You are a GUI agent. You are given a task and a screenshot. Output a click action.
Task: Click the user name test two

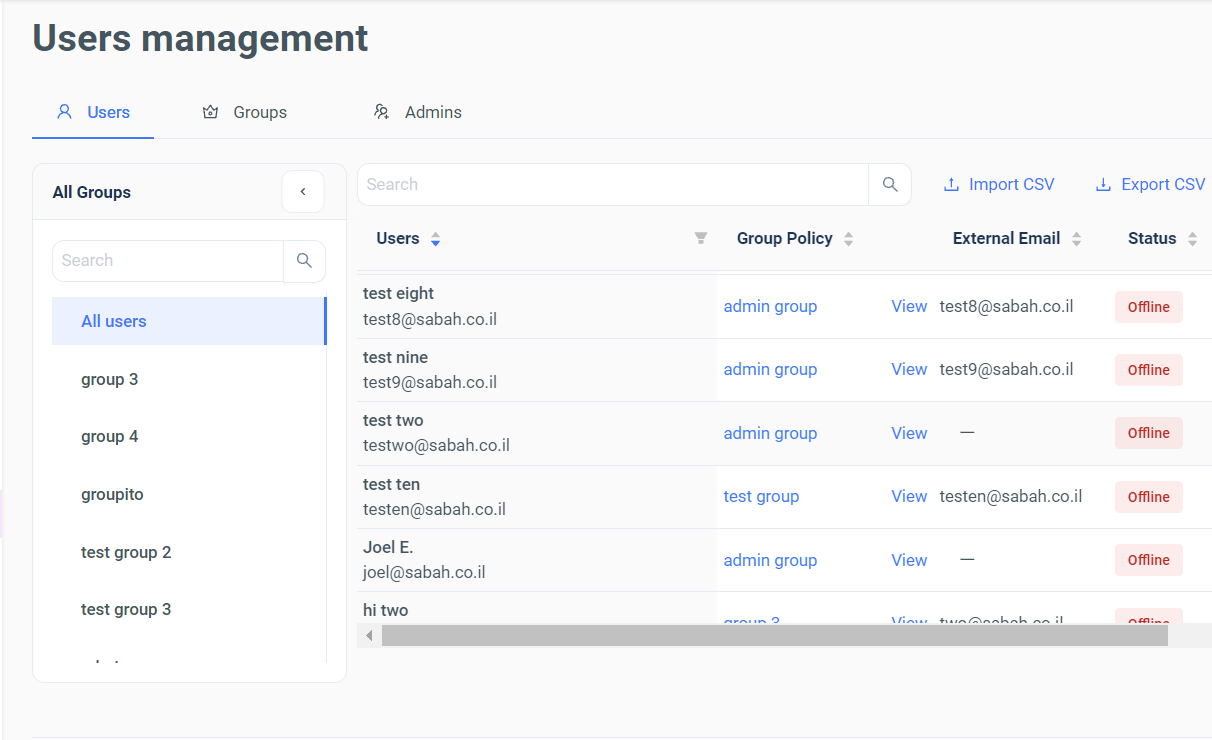coord(393,420)
